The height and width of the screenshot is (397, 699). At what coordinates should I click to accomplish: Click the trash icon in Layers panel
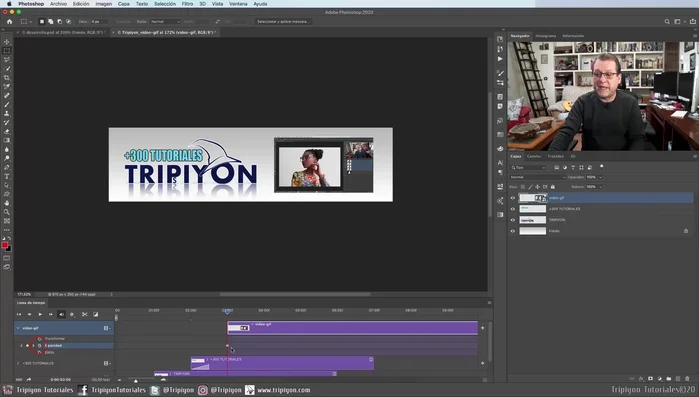click(x=687, y=379)
